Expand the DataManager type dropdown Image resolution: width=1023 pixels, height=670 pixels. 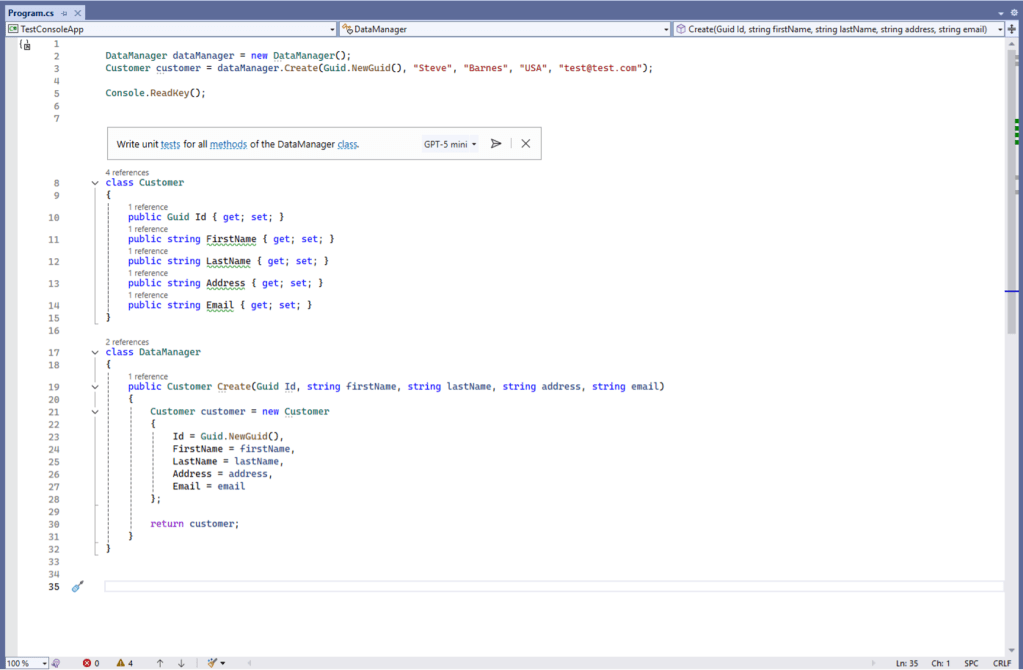coord(666,30)
